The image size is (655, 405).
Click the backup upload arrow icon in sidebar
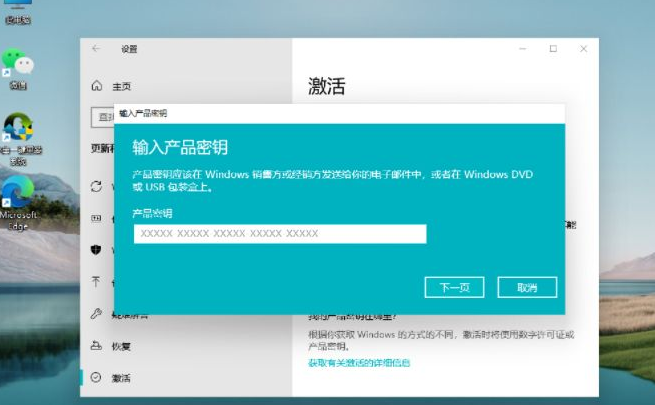coord(97,282)
